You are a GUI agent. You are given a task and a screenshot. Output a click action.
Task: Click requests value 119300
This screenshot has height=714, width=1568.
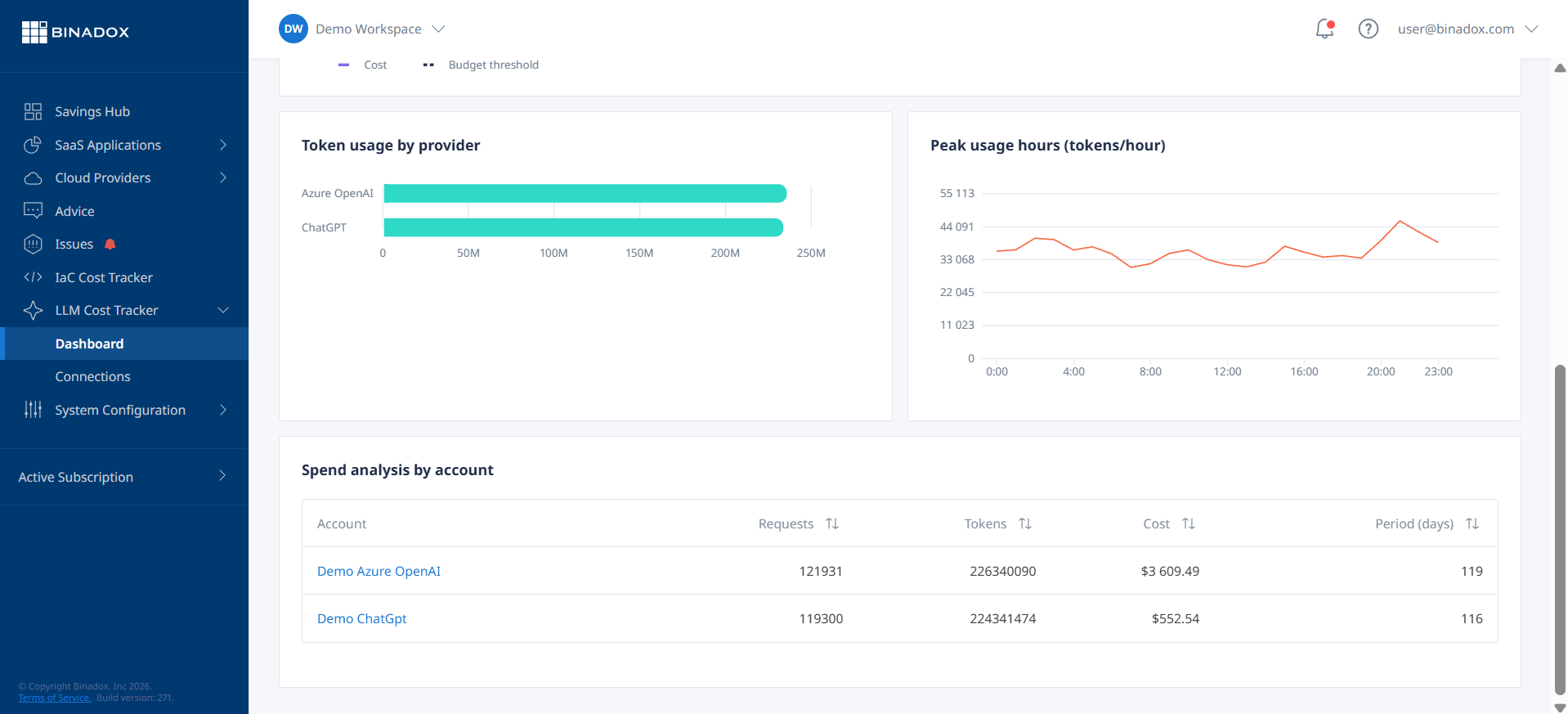(821, 618)
